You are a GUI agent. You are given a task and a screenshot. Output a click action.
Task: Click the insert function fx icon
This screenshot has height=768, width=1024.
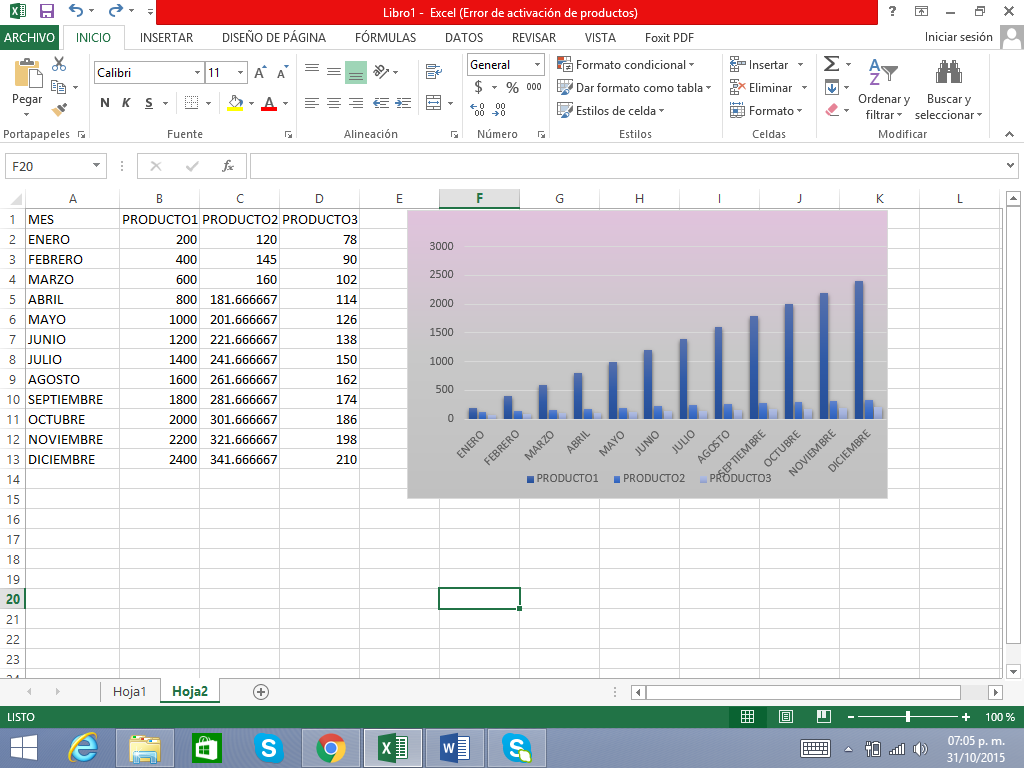point(228,166)
